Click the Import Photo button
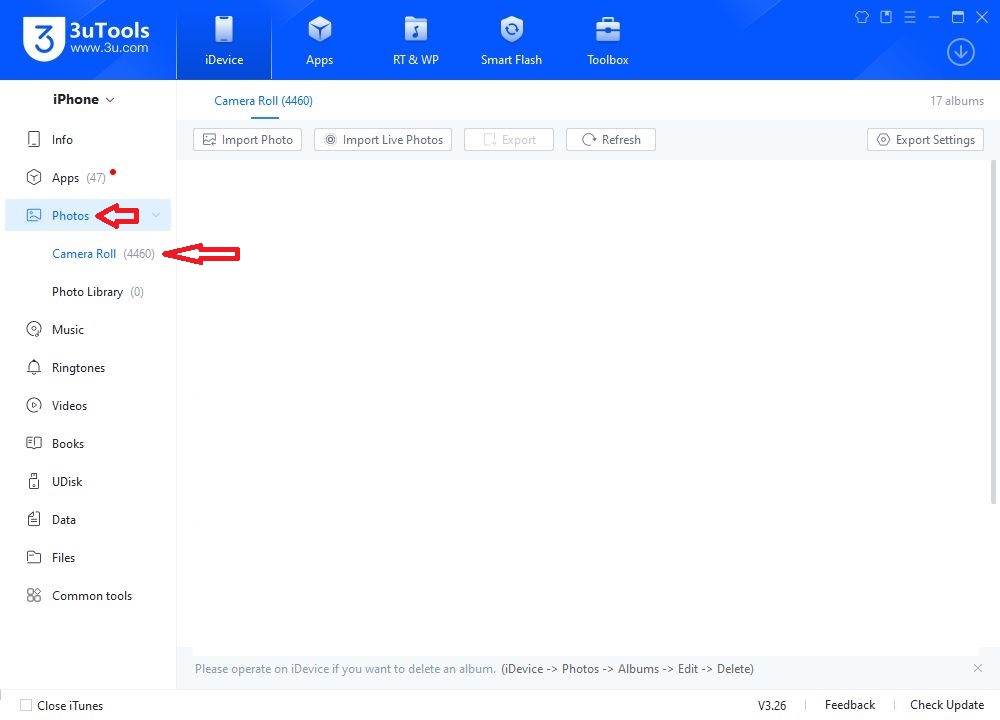 tap(247, 140)
